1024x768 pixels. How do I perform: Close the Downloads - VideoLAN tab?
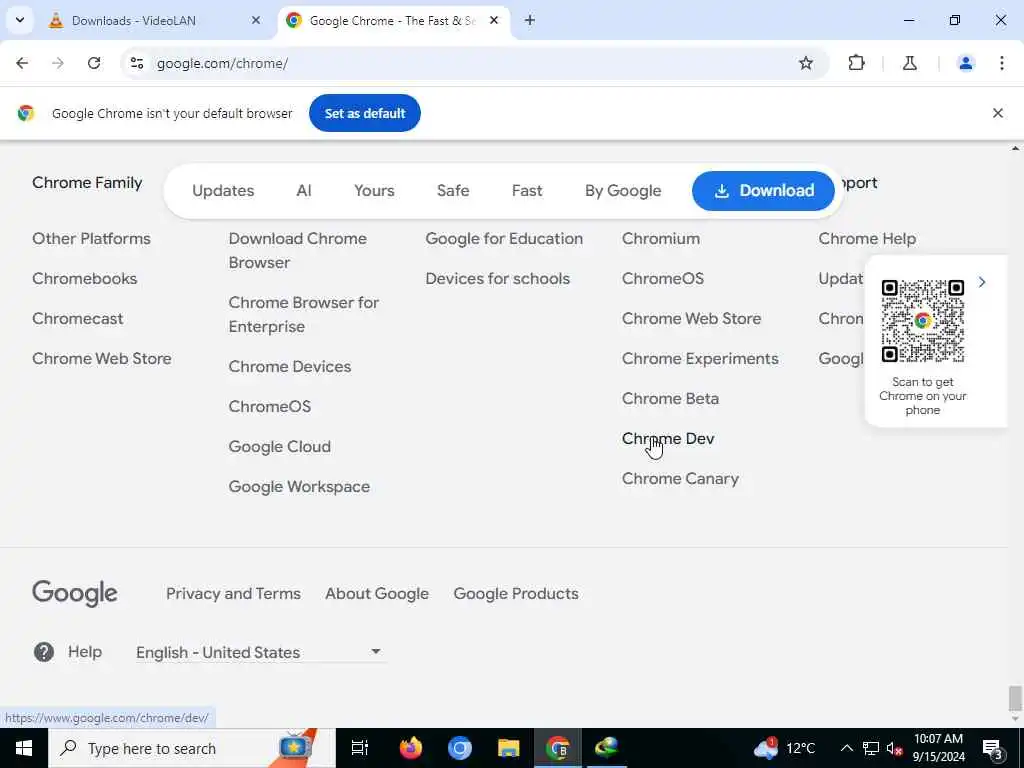256,21
